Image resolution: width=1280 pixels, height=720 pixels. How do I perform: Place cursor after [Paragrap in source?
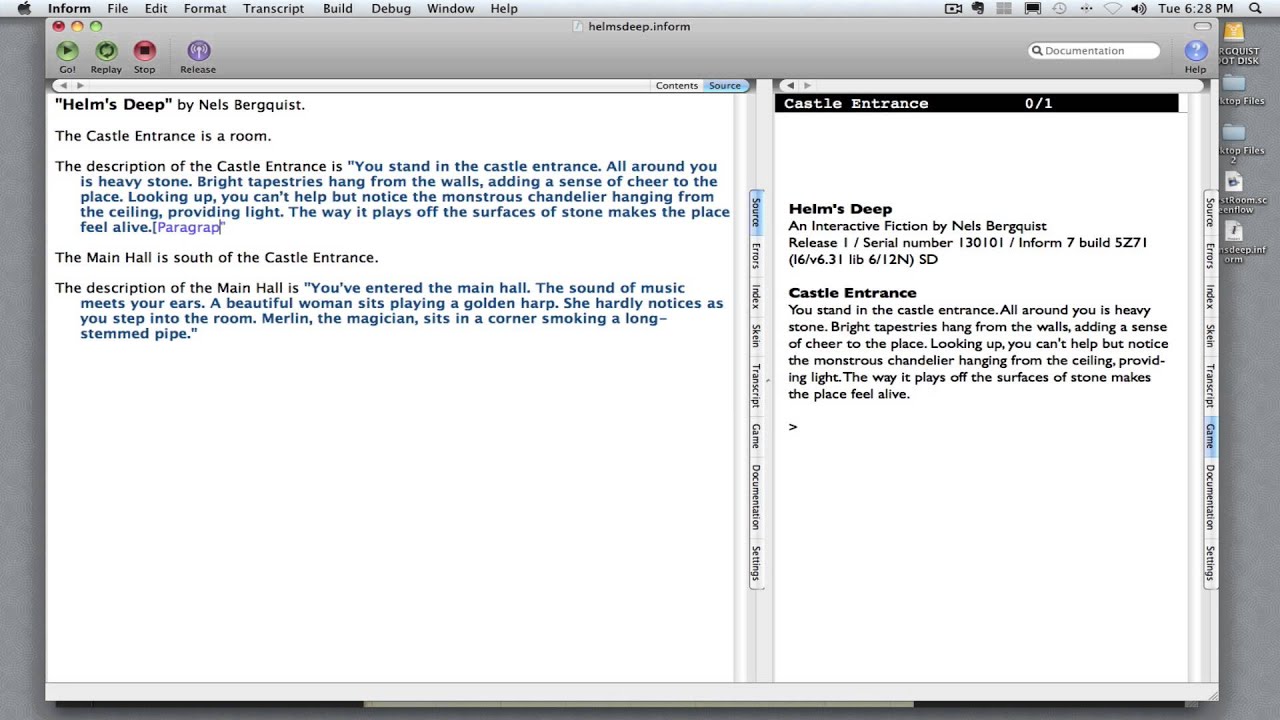220,227
